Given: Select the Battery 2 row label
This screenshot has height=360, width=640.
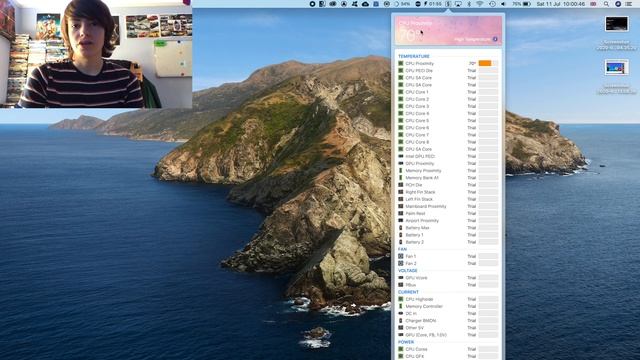Looking at the screenshot, I should (414, 242).
